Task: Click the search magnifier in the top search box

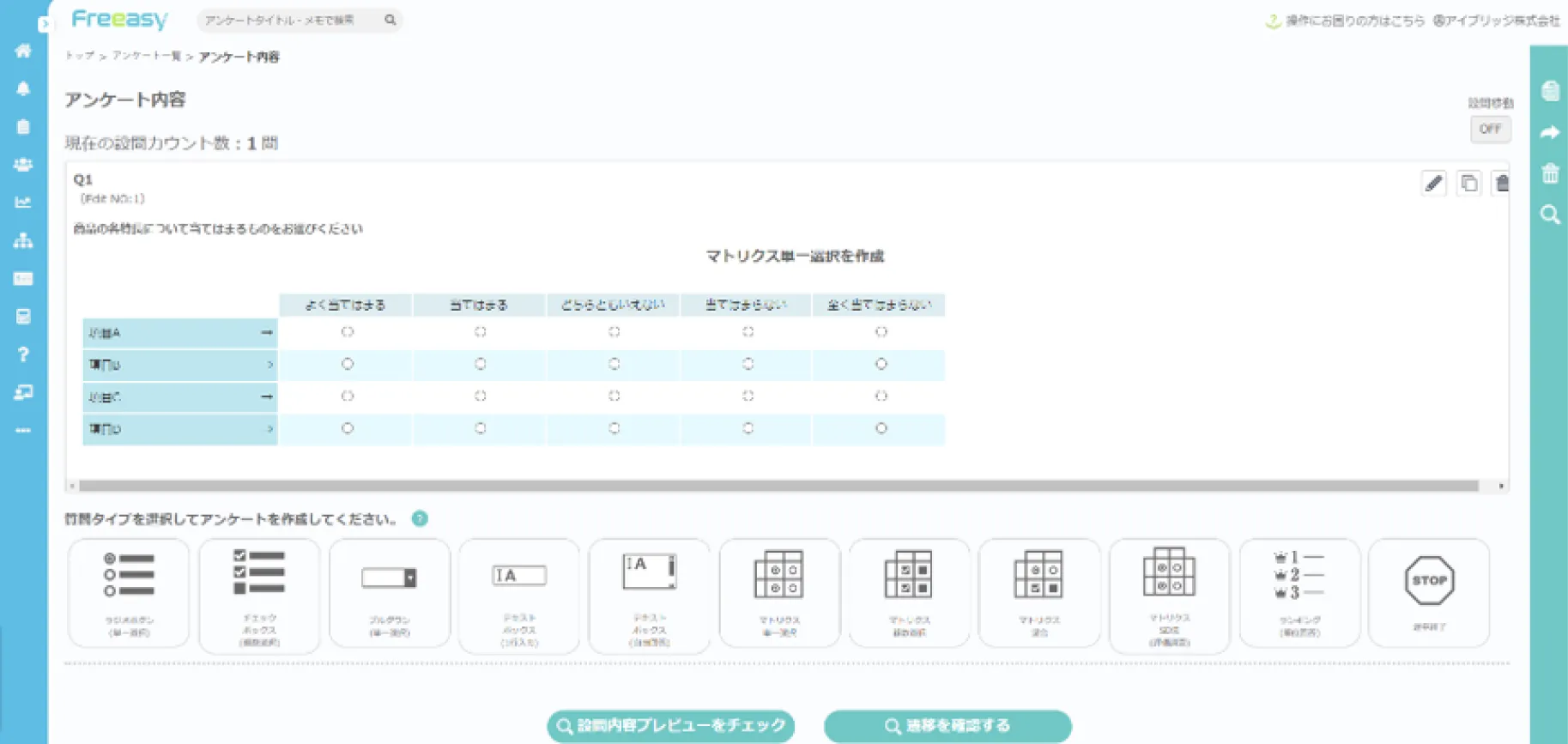Action: point(390,20)
